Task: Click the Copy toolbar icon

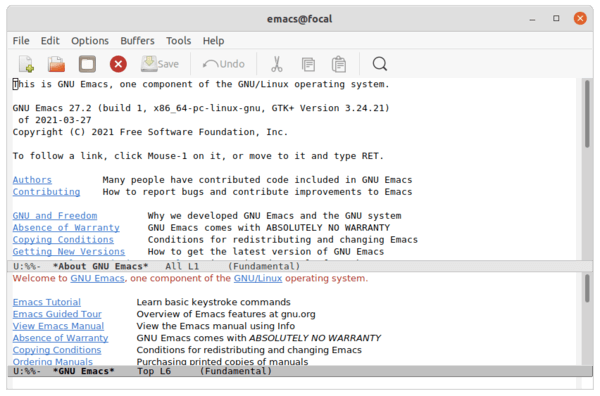Action: pyautogui.click(x=308, y=64)
